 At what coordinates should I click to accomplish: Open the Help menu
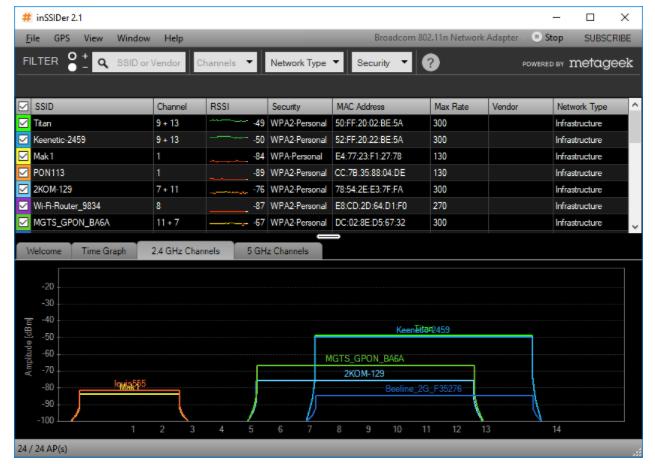(173, 38)
